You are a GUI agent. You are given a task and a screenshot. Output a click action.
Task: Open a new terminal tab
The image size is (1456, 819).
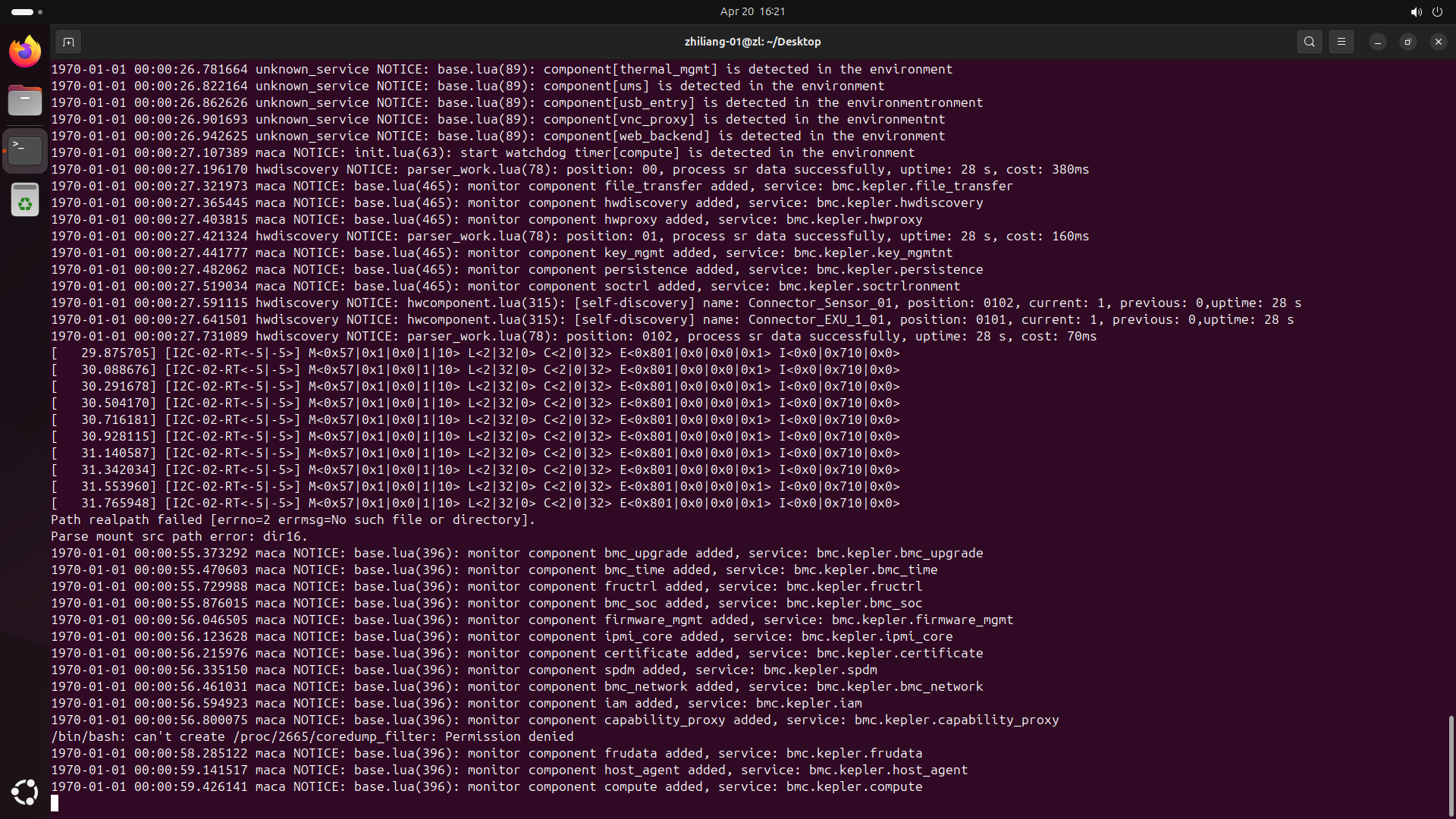(68, 42)
